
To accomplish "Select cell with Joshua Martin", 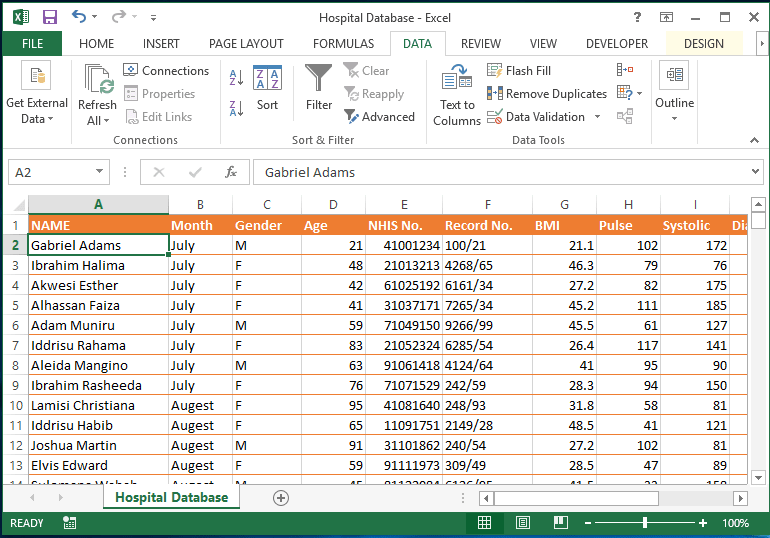I will (98, 446).
